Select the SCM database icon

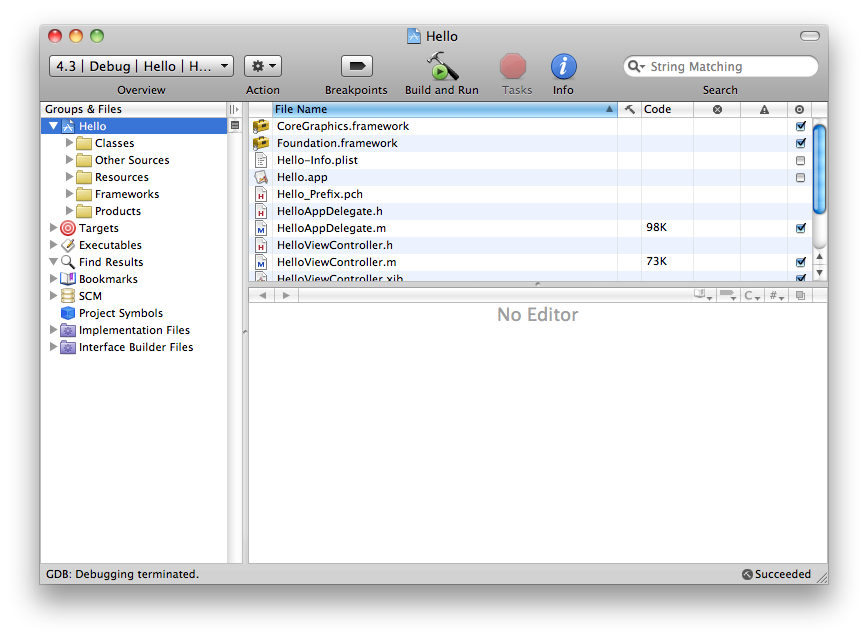[68, 296]
